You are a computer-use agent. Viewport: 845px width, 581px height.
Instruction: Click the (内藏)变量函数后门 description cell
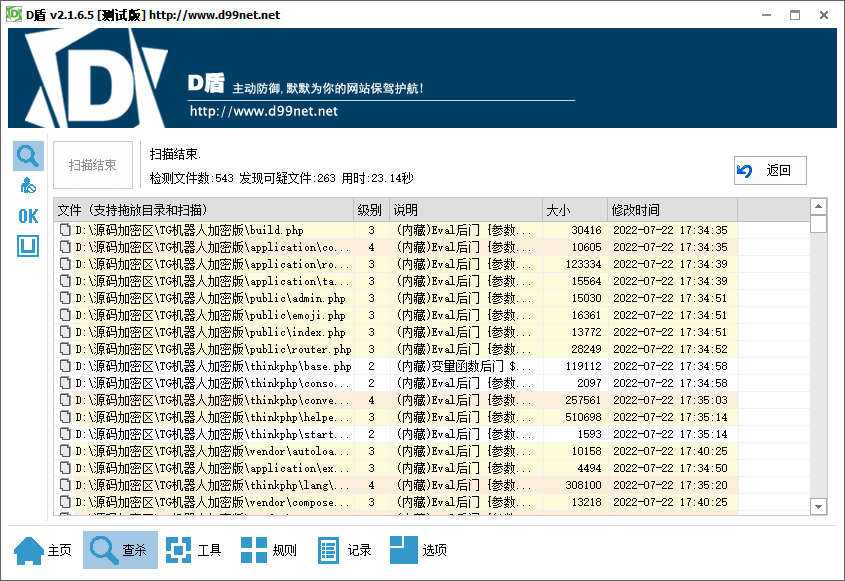[464, 366]
